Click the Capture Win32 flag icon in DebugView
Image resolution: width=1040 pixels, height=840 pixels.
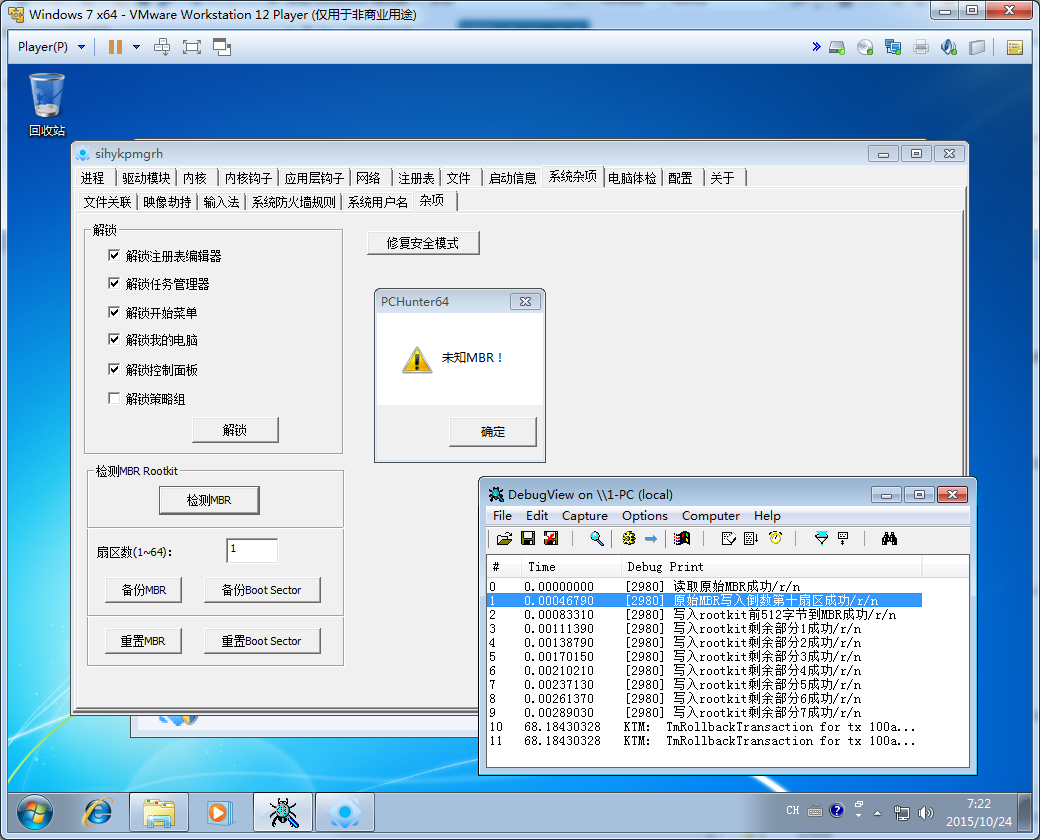[x=682, y=538]
